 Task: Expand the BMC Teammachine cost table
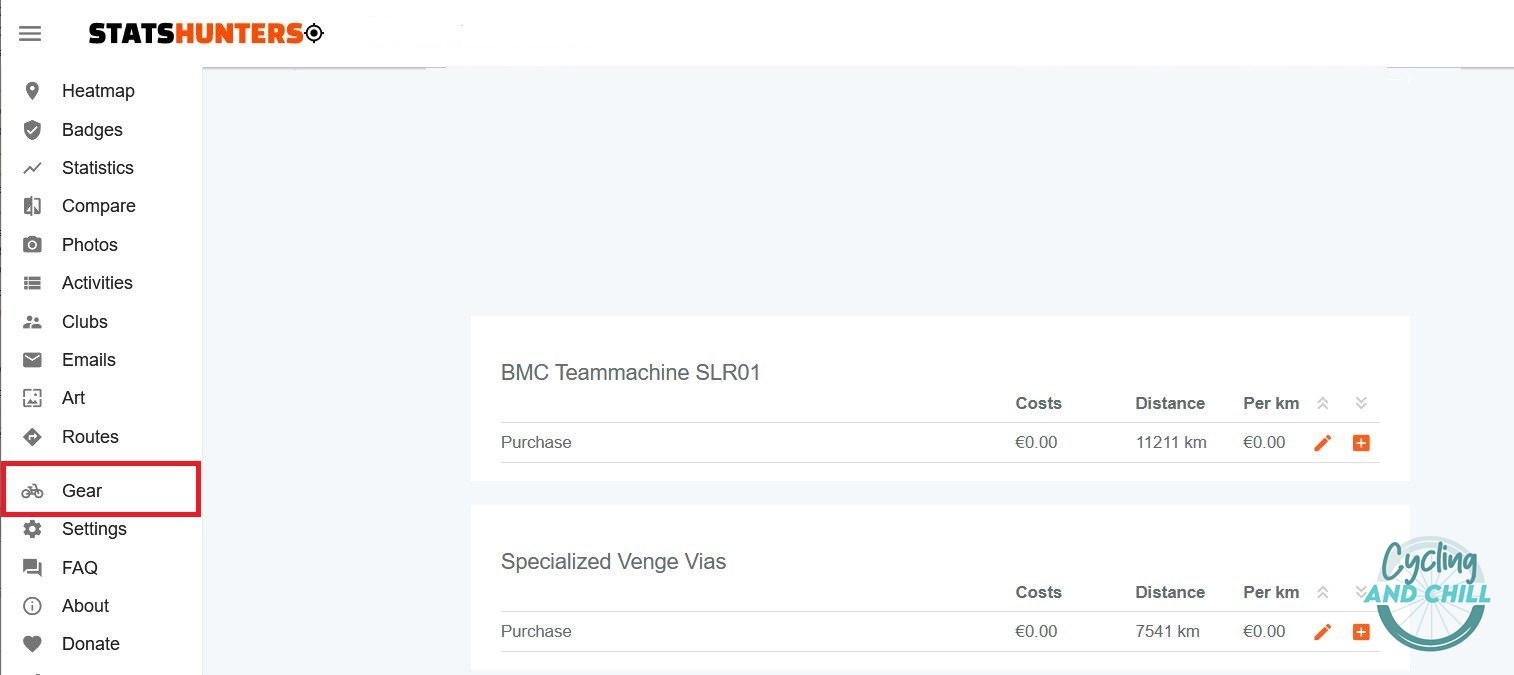[x=1360, y=402]
